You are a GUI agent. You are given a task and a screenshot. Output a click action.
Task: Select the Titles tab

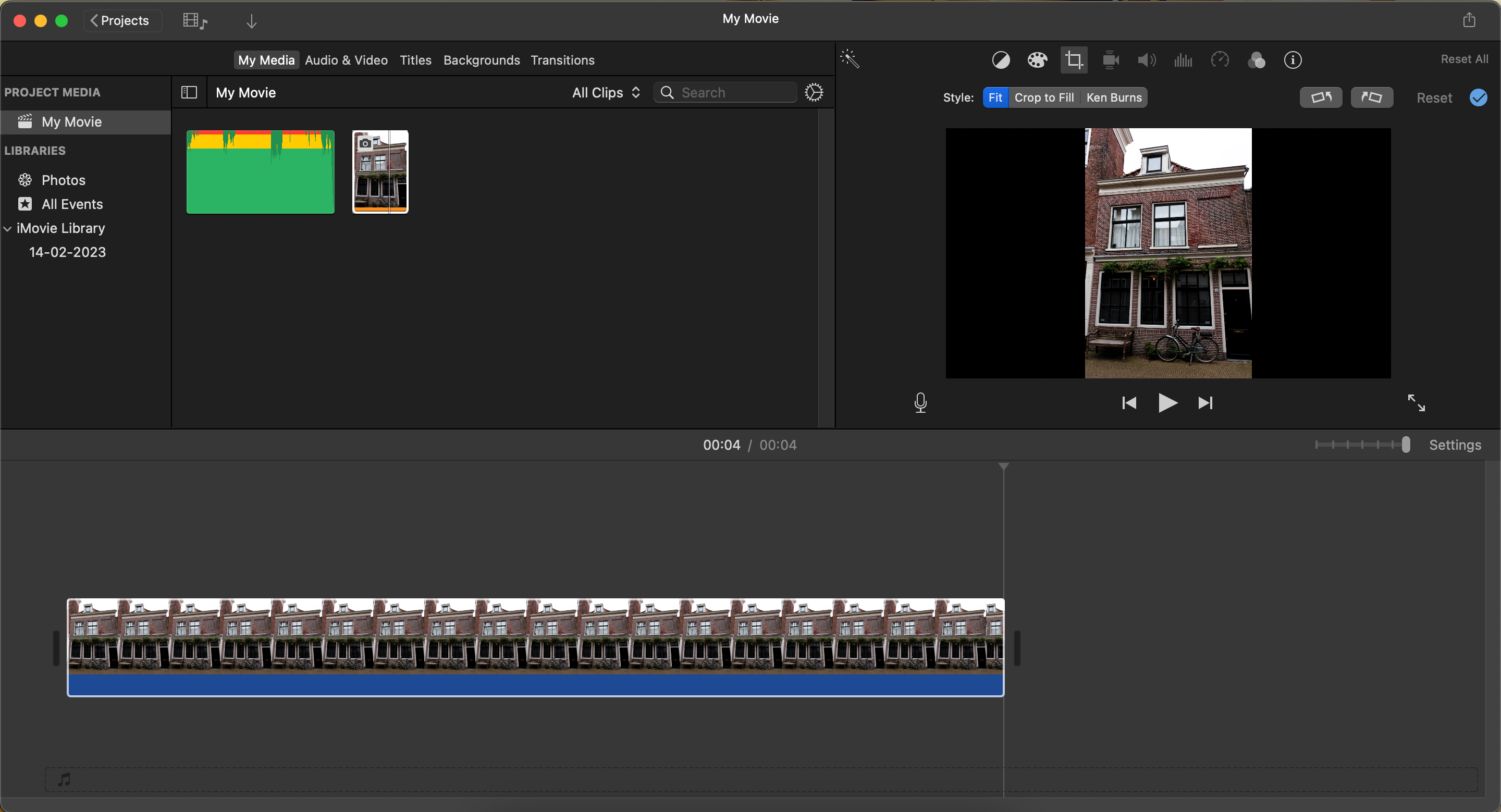[415, 60]
